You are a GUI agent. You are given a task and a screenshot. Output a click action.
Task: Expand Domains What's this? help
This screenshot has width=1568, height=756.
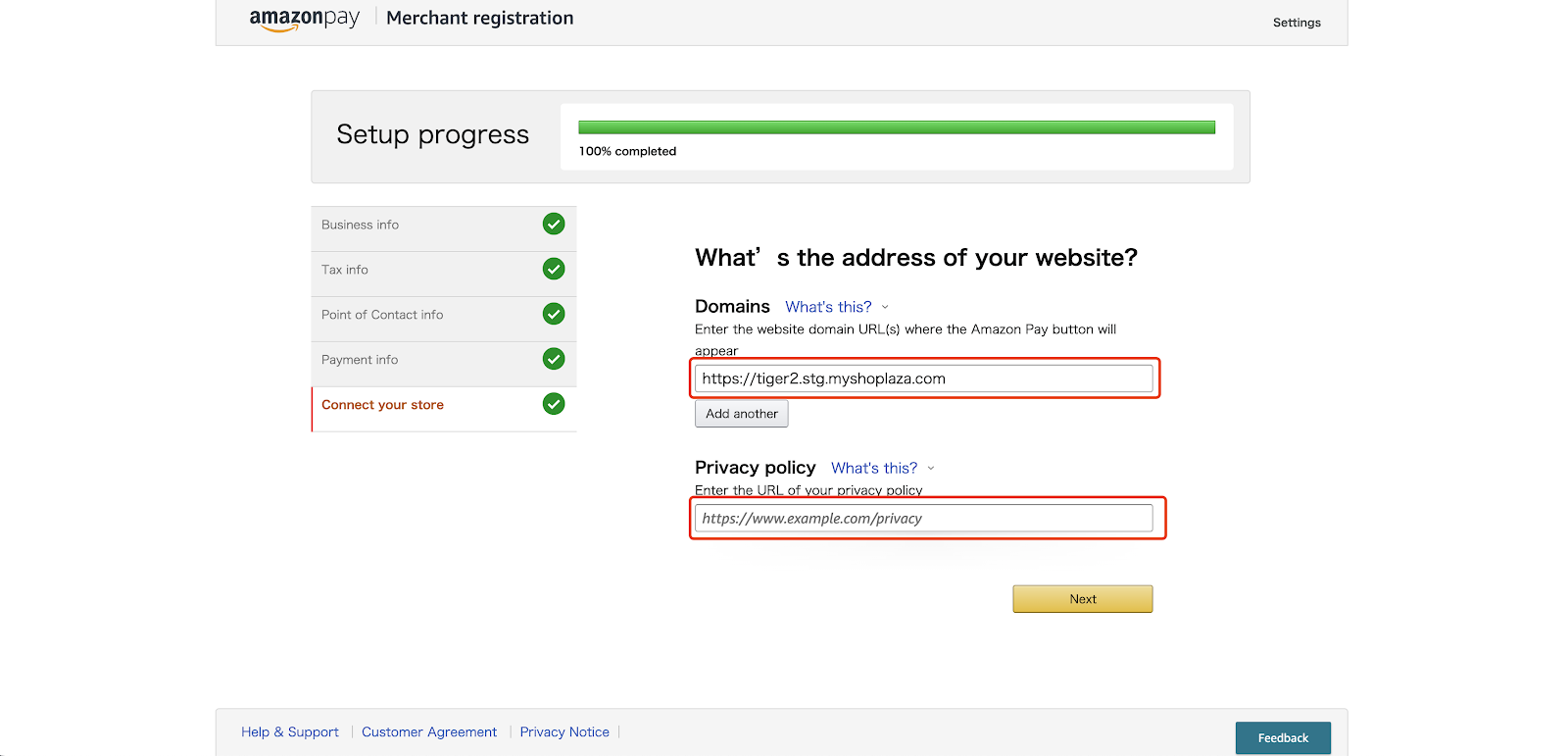point(828,307)
